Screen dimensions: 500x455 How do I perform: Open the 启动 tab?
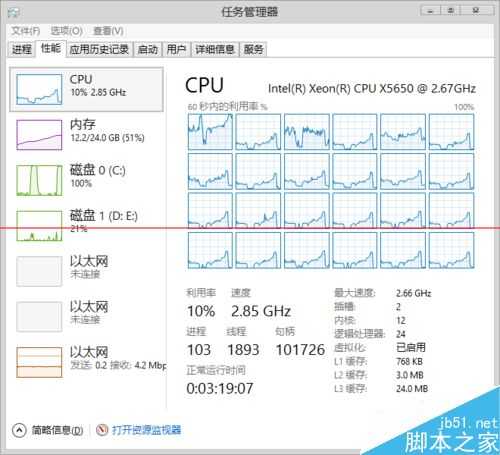pyautogui.click(x=148, y=50)
